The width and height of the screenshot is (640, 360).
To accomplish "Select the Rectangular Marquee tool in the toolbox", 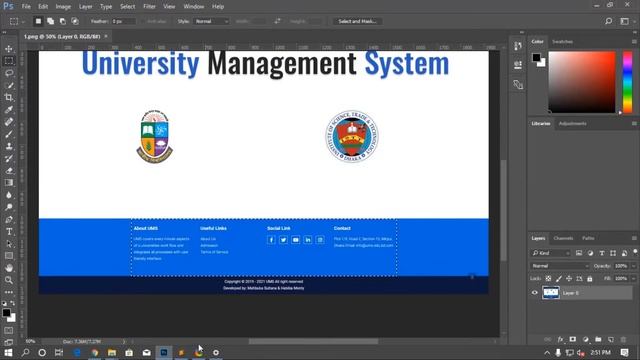I will pos(9,61).
